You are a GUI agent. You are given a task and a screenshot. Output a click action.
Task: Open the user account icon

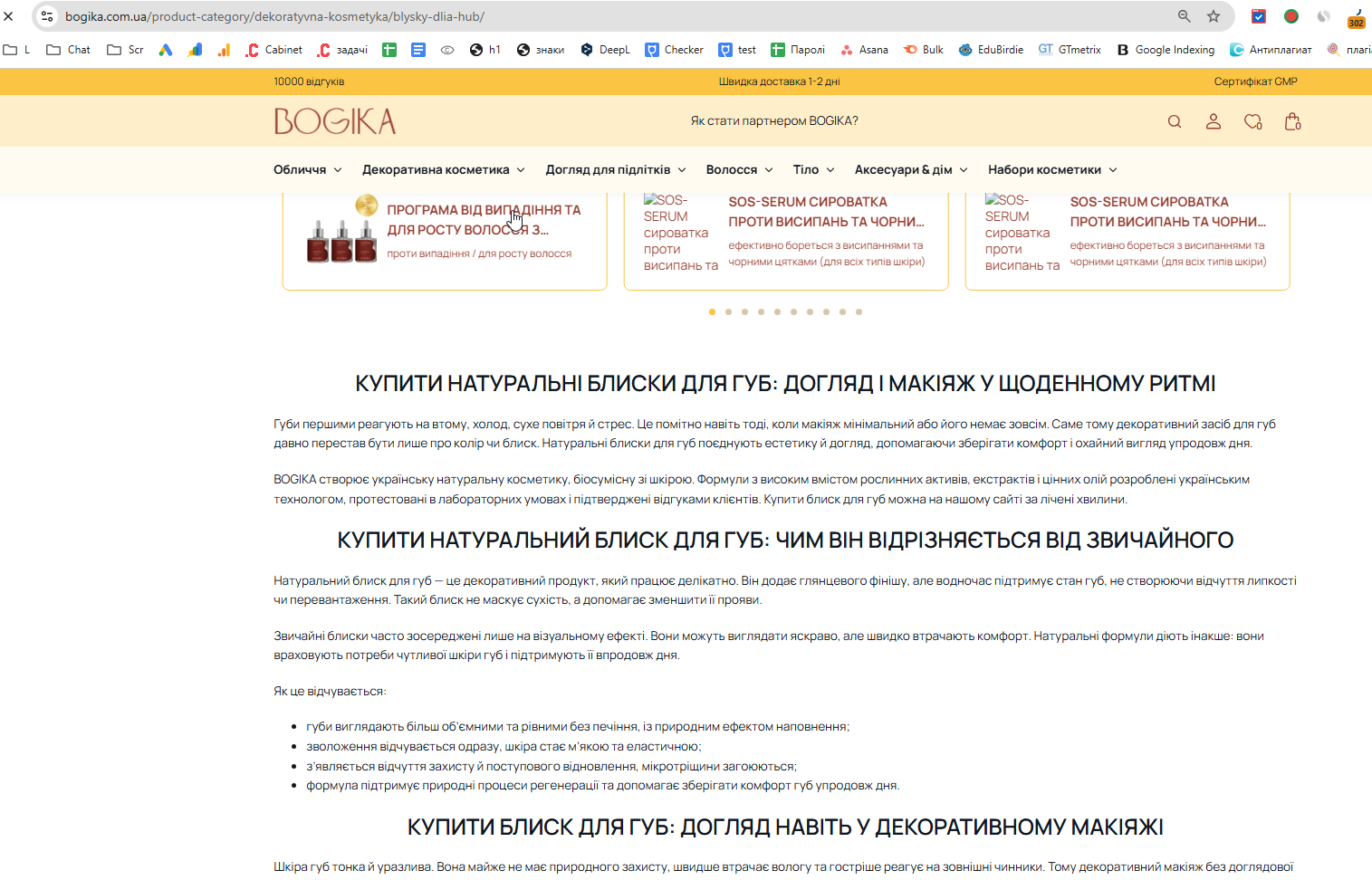click(x=1214, y=121)
